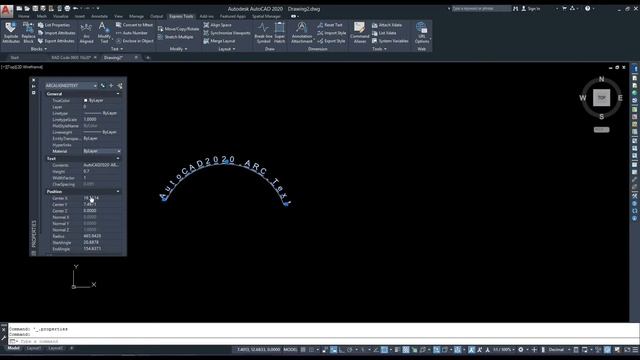Image resolution: width=640 pixels, height=360 pixels.
Task: Click Quick Select icon in Properties palette
Action: click(x=120, y=86)
